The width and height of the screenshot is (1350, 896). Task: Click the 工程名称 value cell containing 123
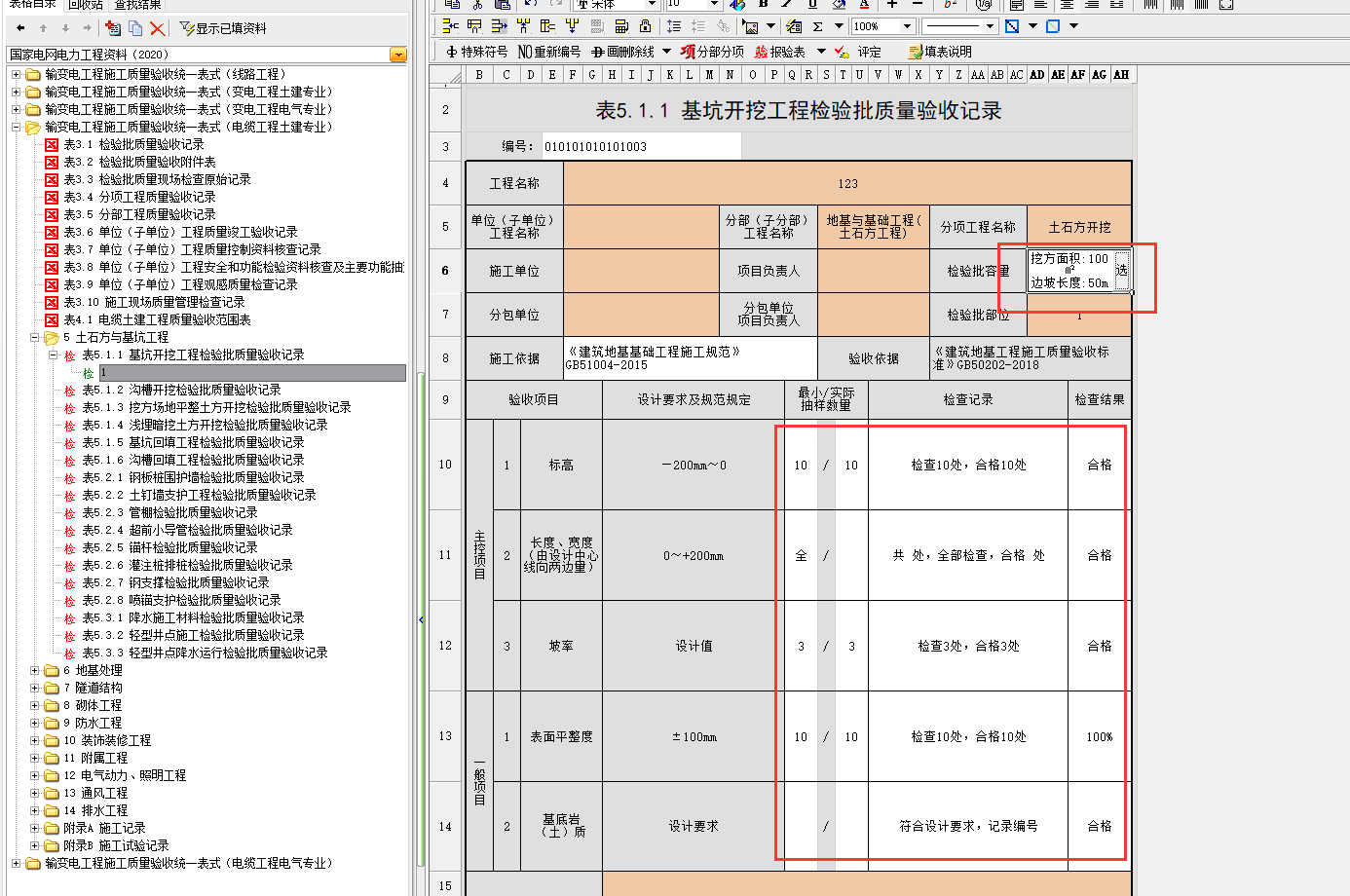coord(847,183)
